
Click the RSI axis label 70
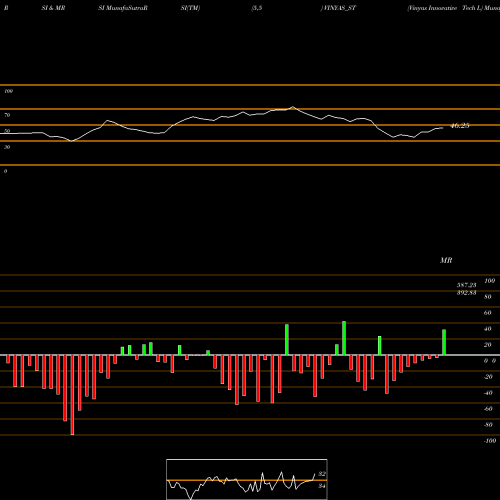tap(7, 115)
